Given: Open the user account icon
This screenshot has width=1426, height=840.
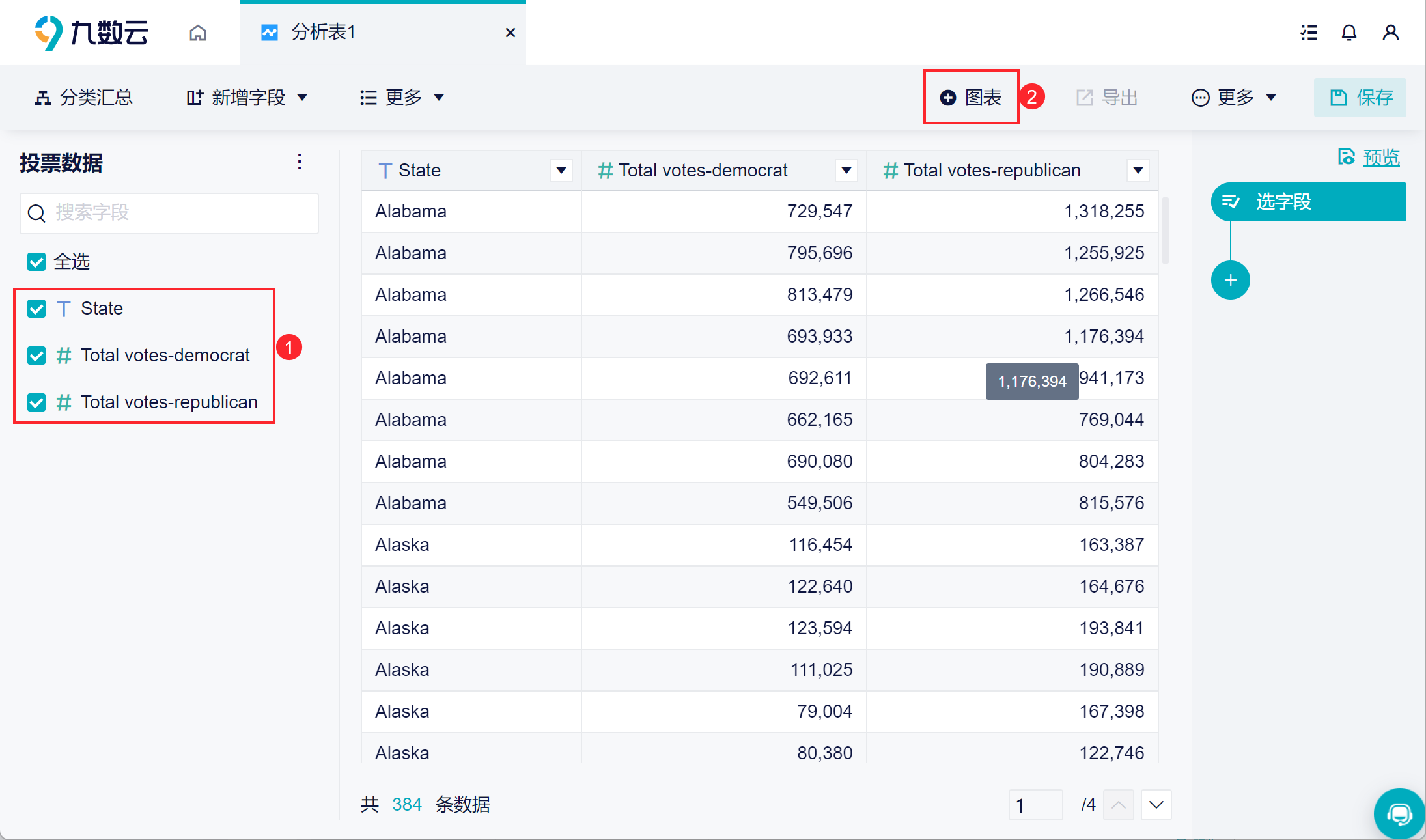Looking at the screenshot, I should 1390,33.
